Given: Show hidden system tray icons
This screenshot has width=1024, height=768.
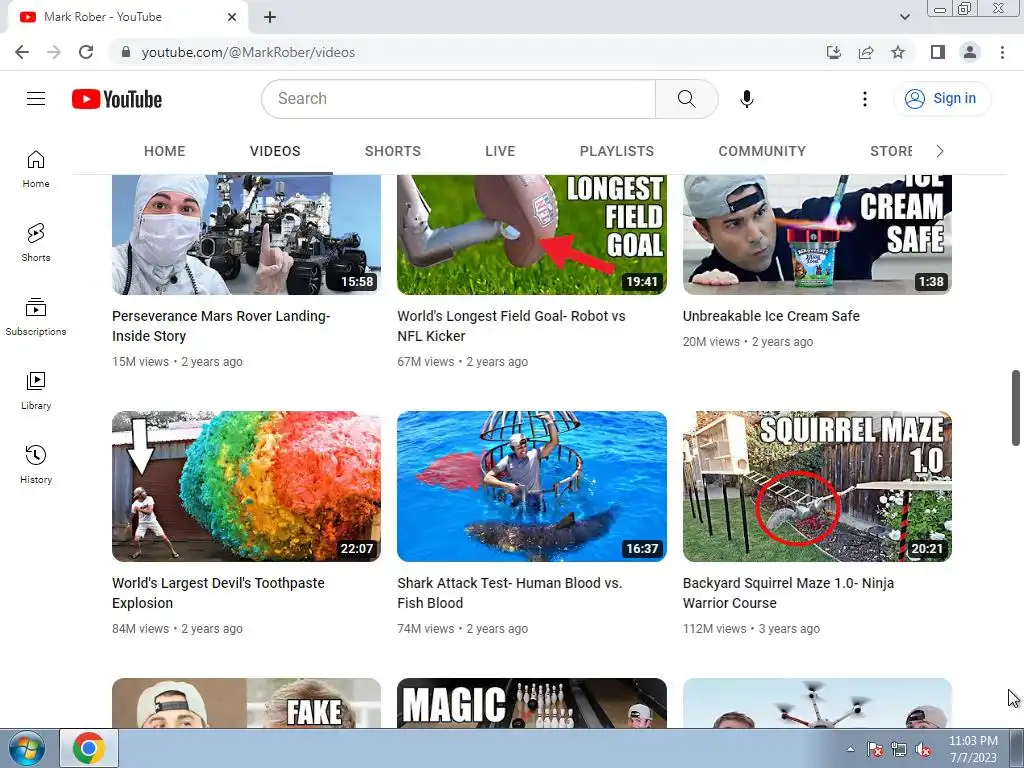Looking at the screenshot, I should (x=850, y=749).
